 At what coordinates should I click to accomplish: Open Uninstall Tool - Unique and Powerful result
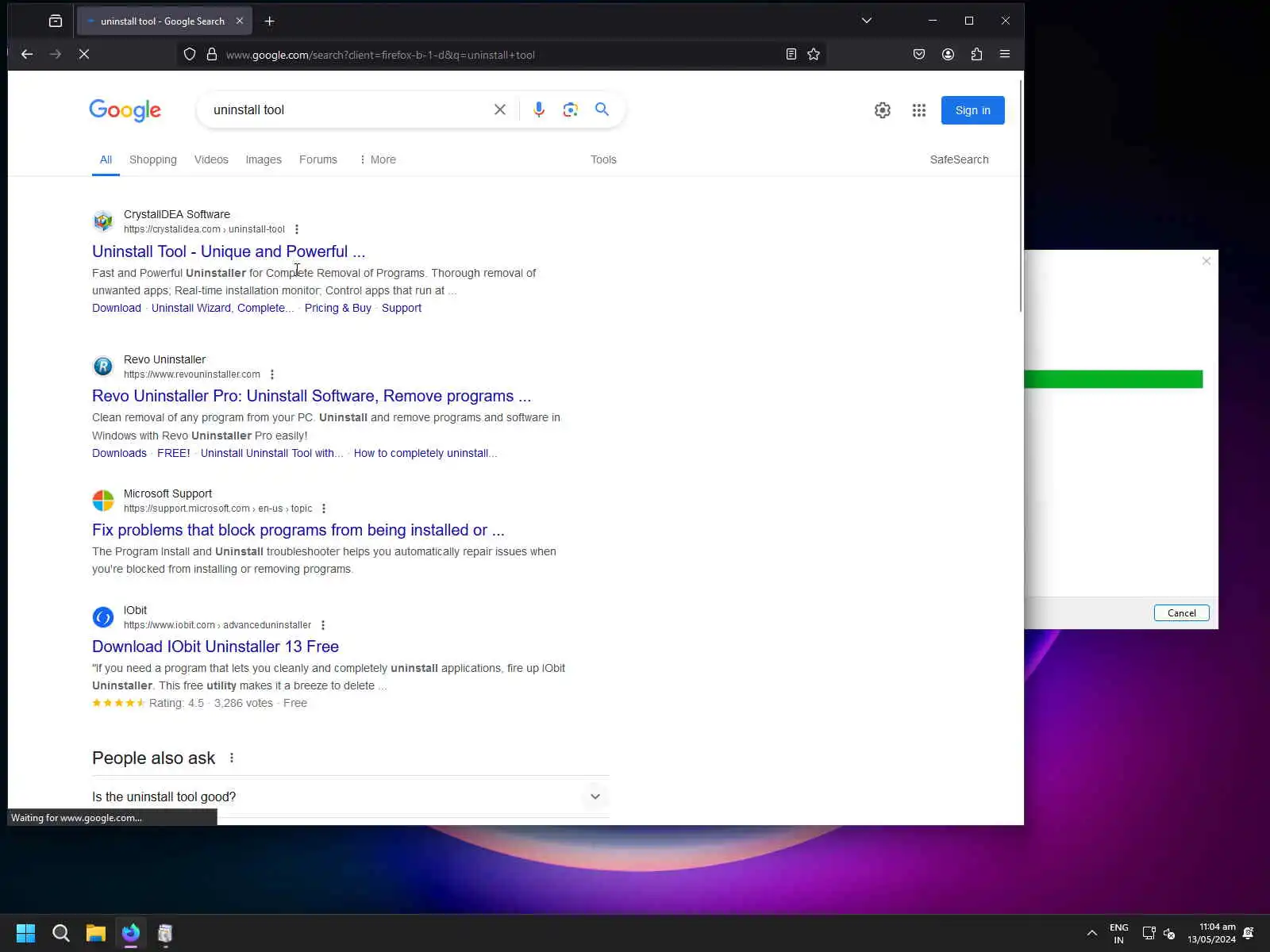[x=229, y=251]
